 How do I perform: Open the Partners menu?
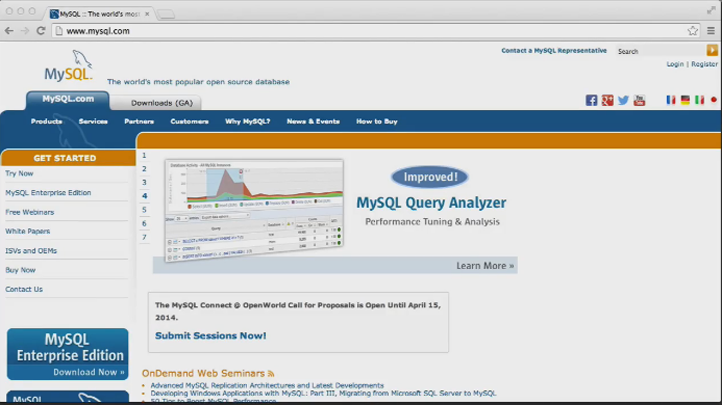[139, 122]
